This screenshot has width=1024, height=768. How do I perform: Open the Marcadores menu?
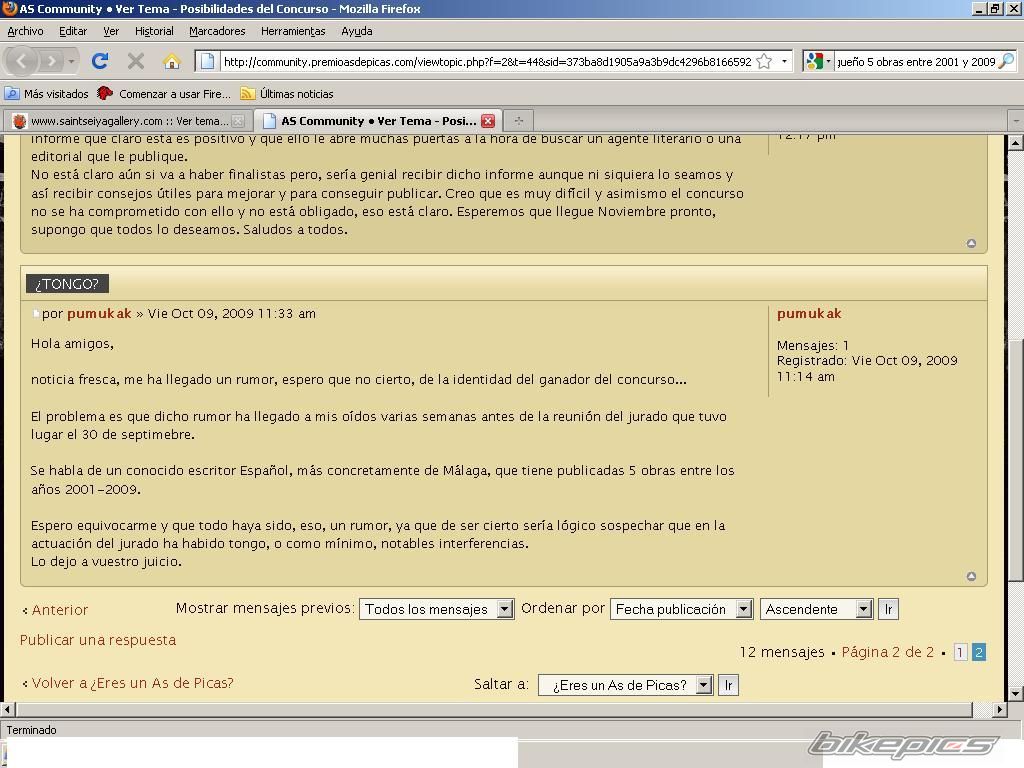(x=217, y=31)
